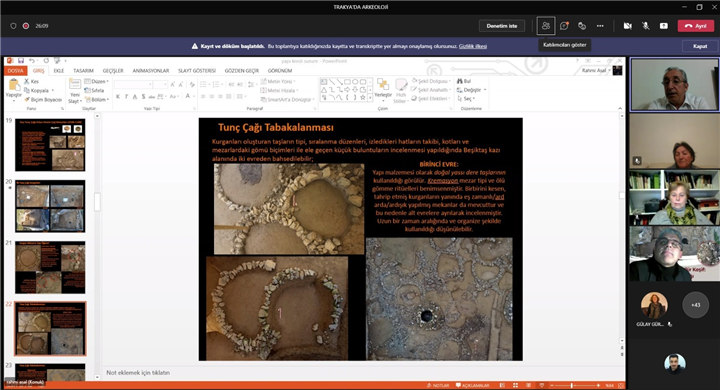Select slide 19 thumbnail
This screenshot has height=390, width=720.
[50, 145]
